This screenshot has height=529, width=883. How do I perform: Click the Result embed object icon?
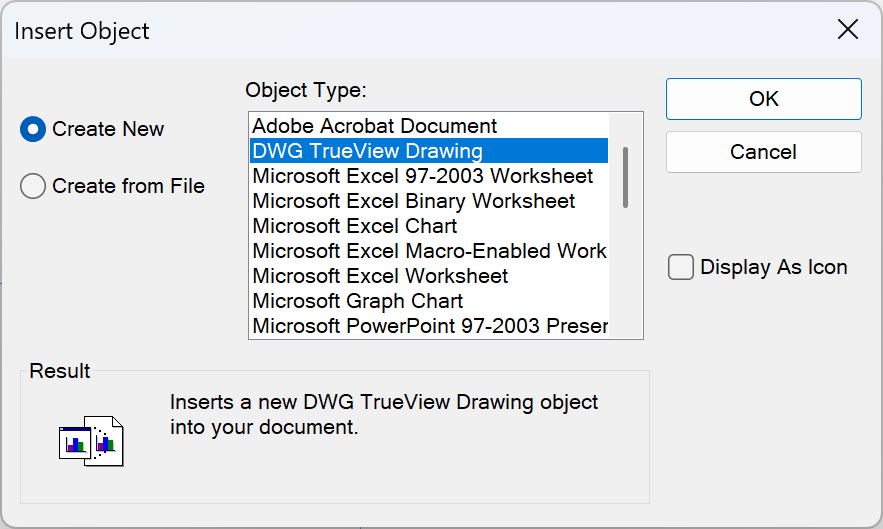coord(91,441)
